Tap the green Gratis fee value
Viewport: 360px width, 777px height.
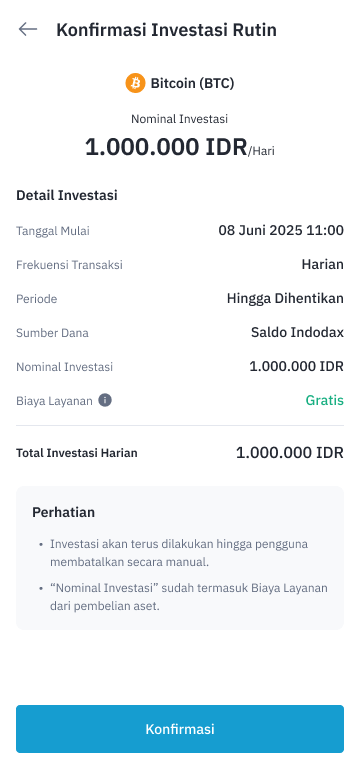[324, 400]
